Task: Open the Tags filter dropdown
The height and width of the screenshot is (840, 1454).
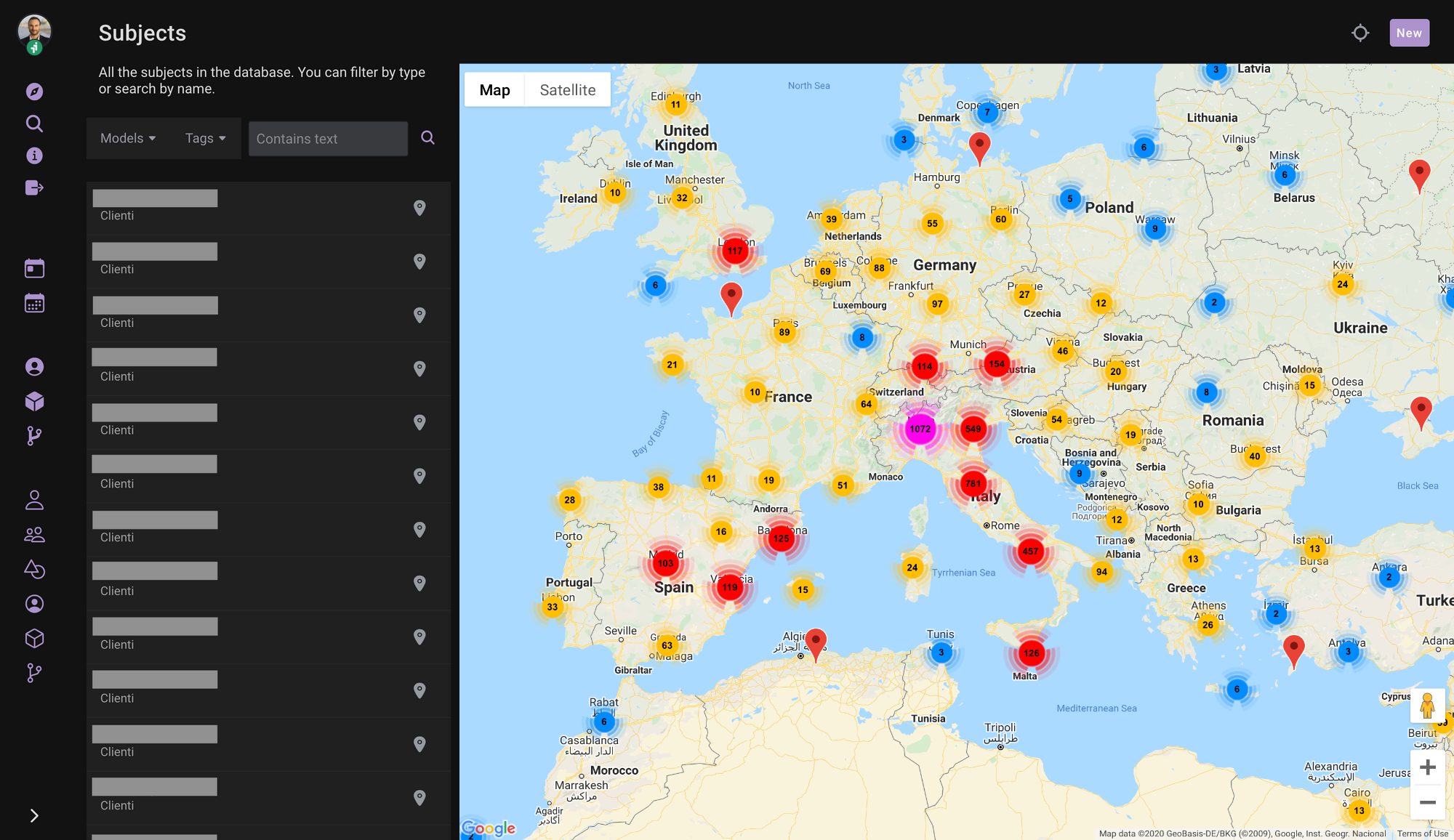Action: pos(205,138)
